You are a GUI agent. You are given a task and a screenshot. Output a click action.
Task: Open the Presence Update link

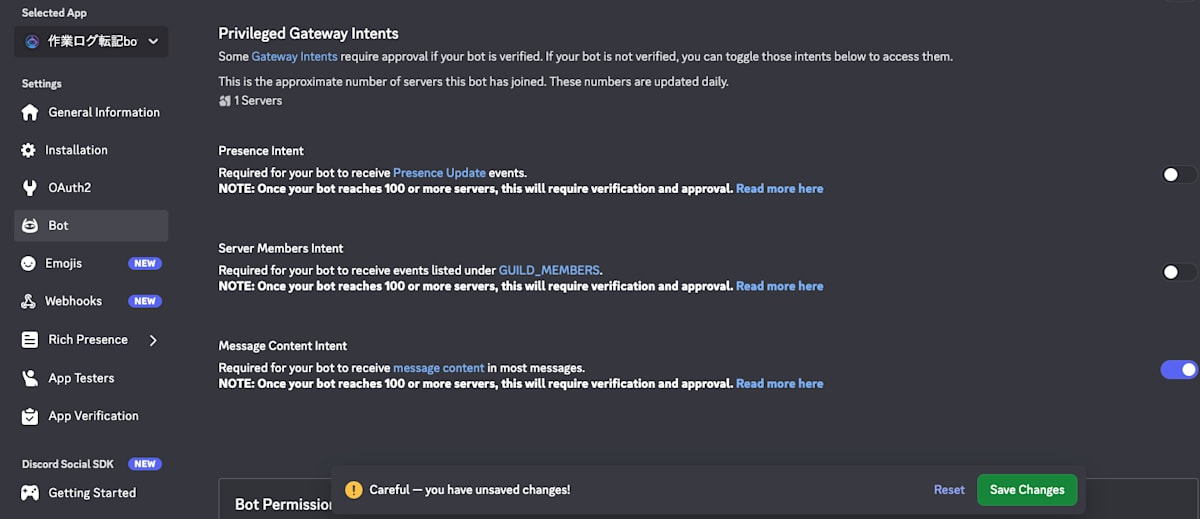tap(439, 173)
